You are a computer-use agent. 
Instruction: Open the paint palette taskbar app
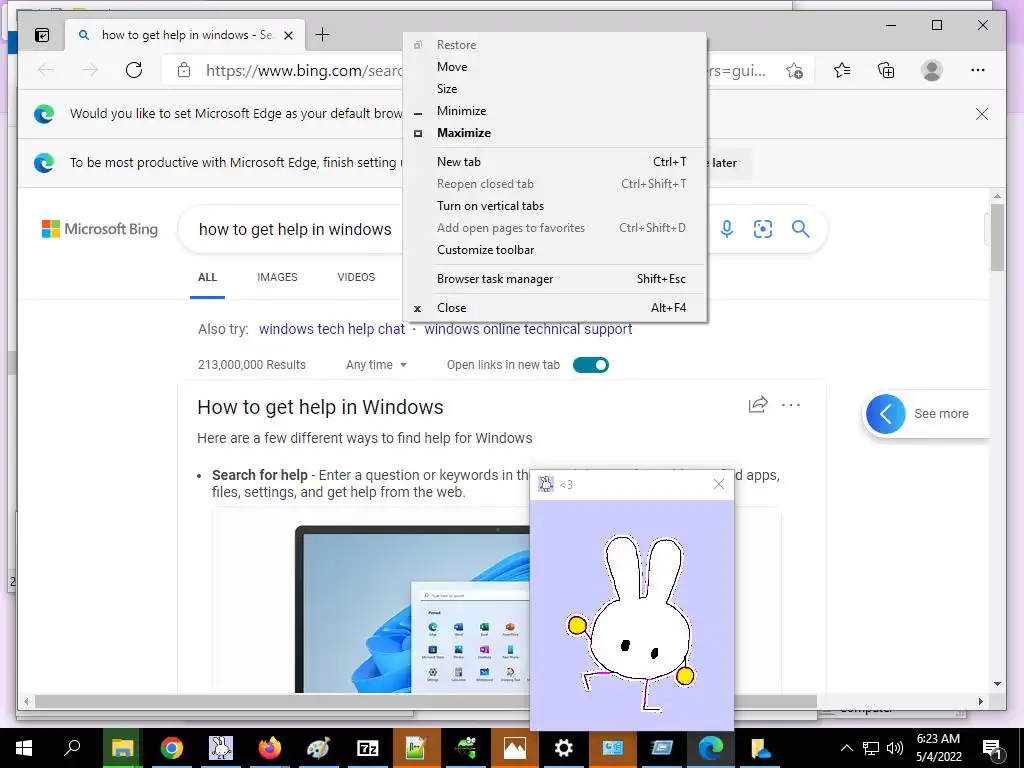[x=318, y=748]
